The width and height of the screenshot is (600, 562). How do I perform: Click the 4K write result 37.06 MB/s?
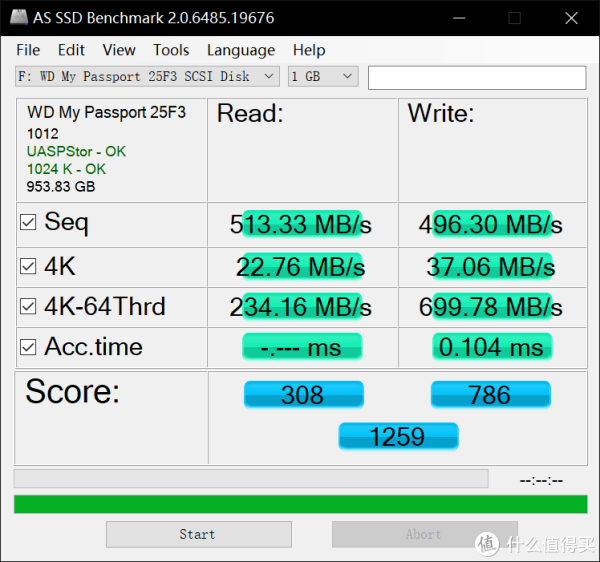point(491,267)
